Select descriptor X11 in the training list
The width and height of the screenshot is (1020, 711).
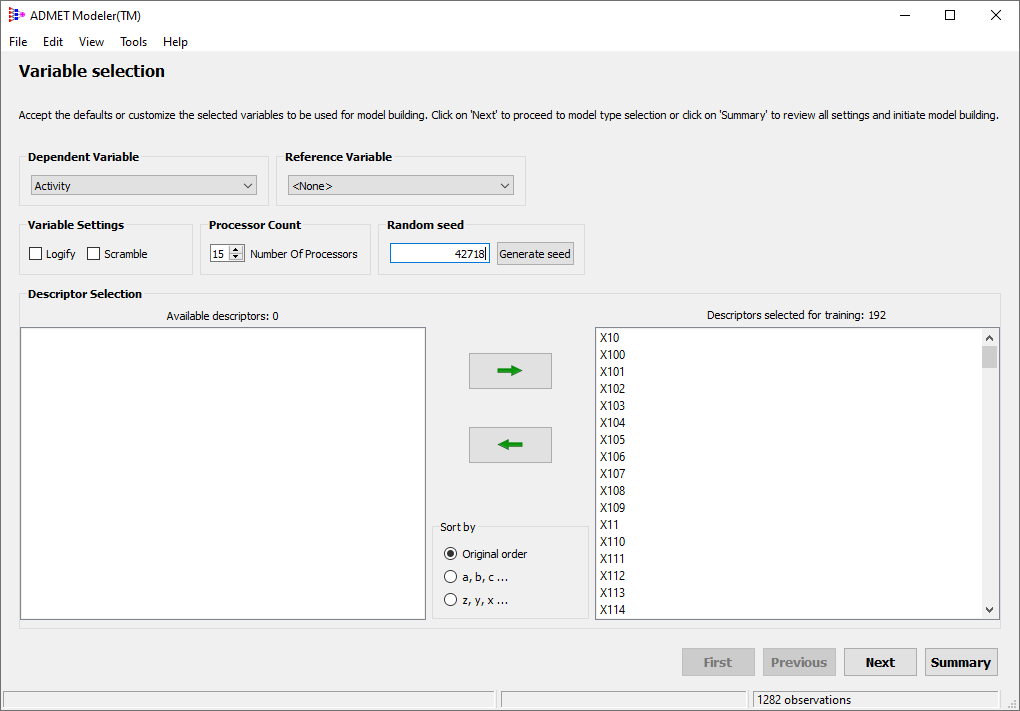coord(610,524)
